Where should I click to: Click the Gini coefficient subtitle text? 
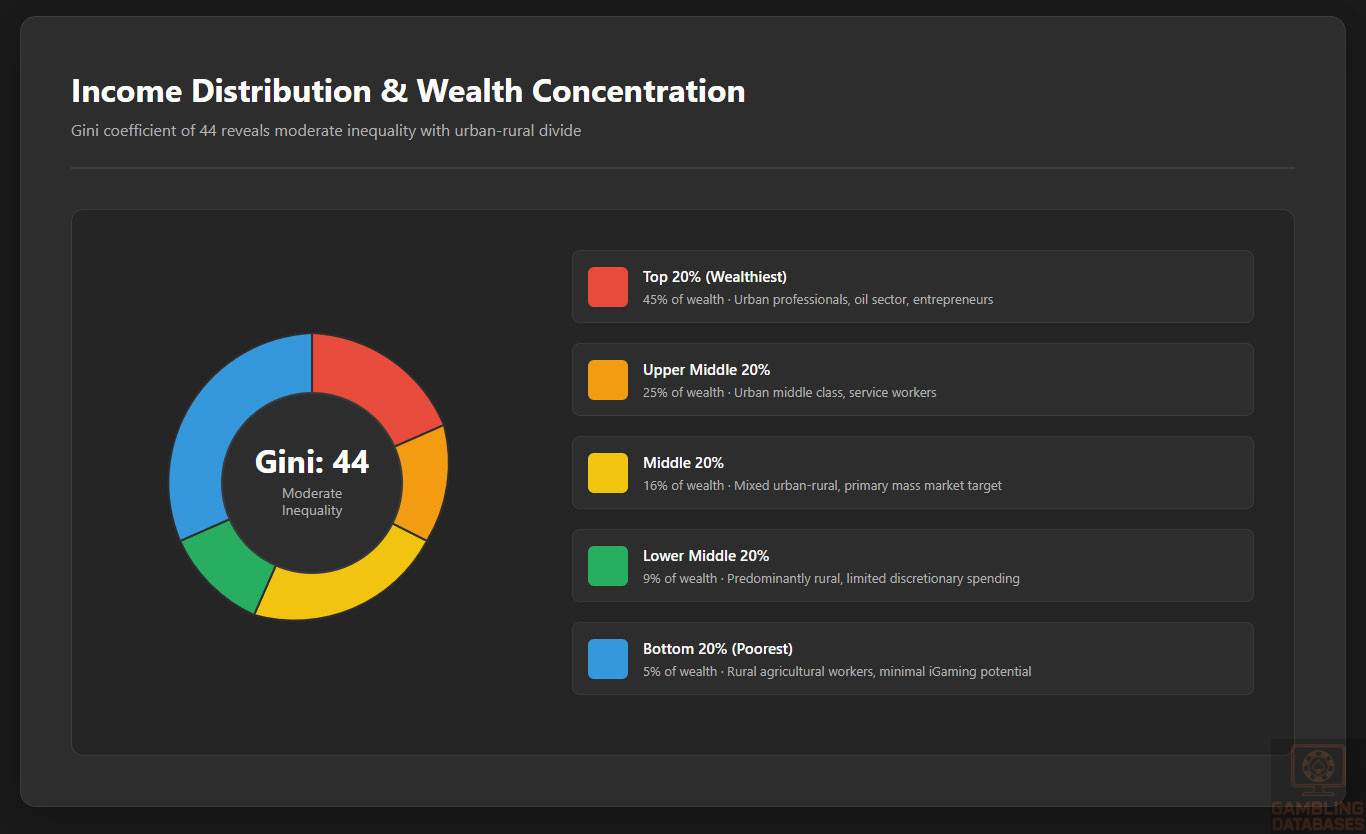click(x=326, y=131)
